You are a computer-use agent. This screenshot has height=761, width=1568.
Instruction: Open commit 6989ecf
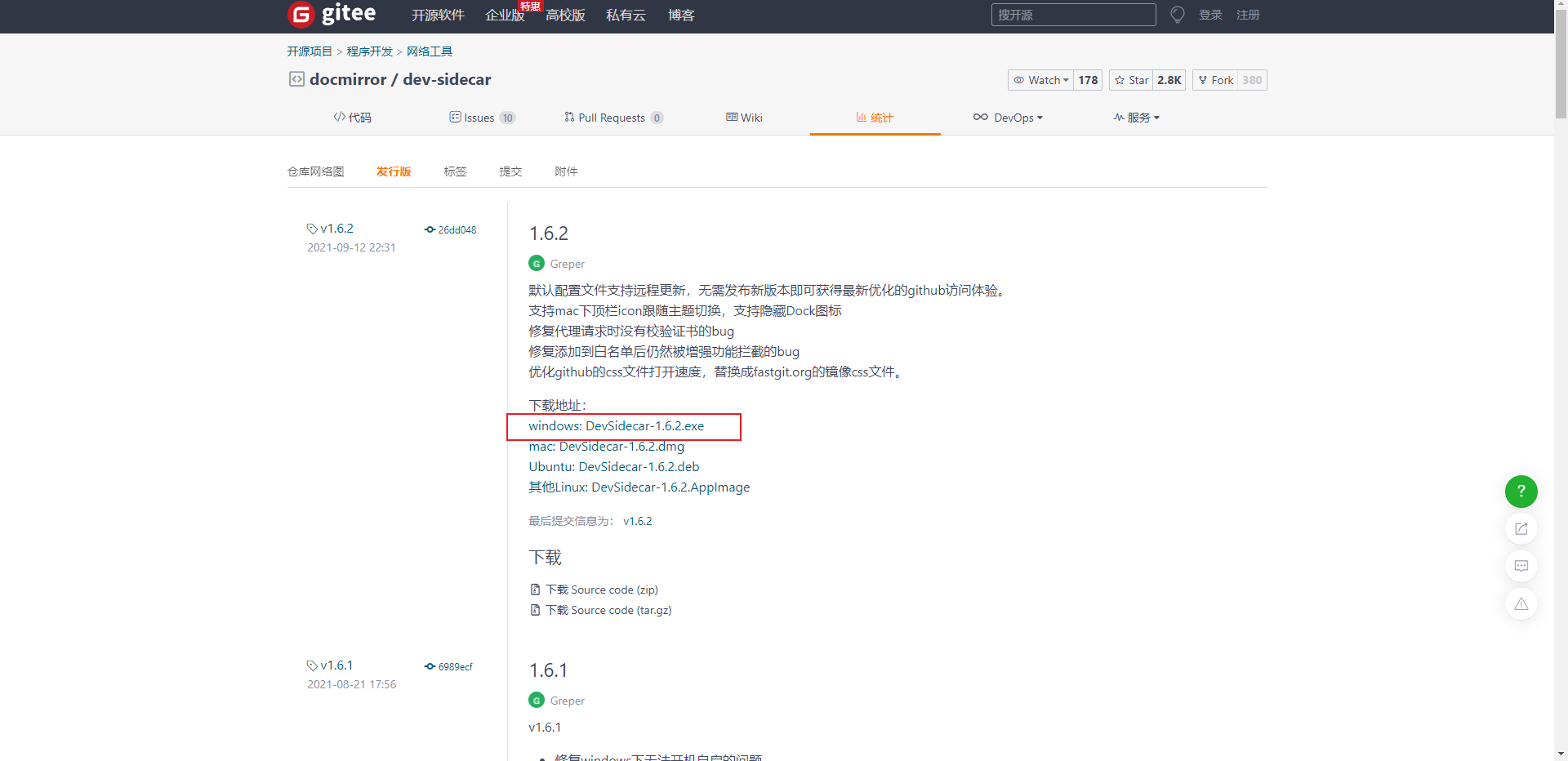(x=456, y=667)
